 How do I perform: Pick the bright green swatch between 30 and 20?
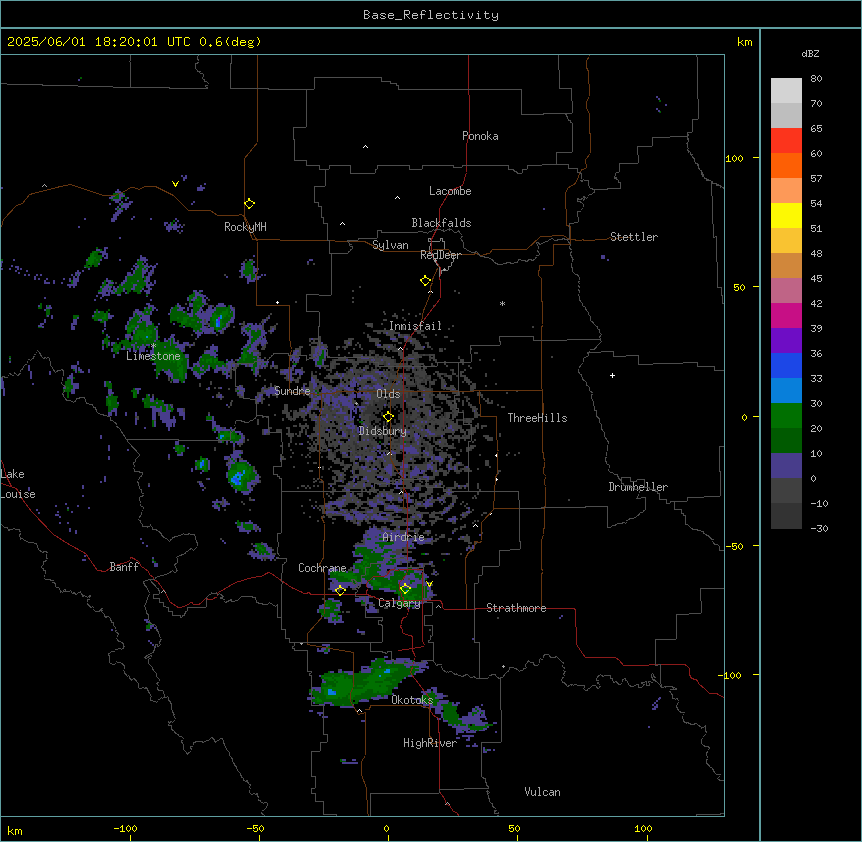tap(786, 416)
